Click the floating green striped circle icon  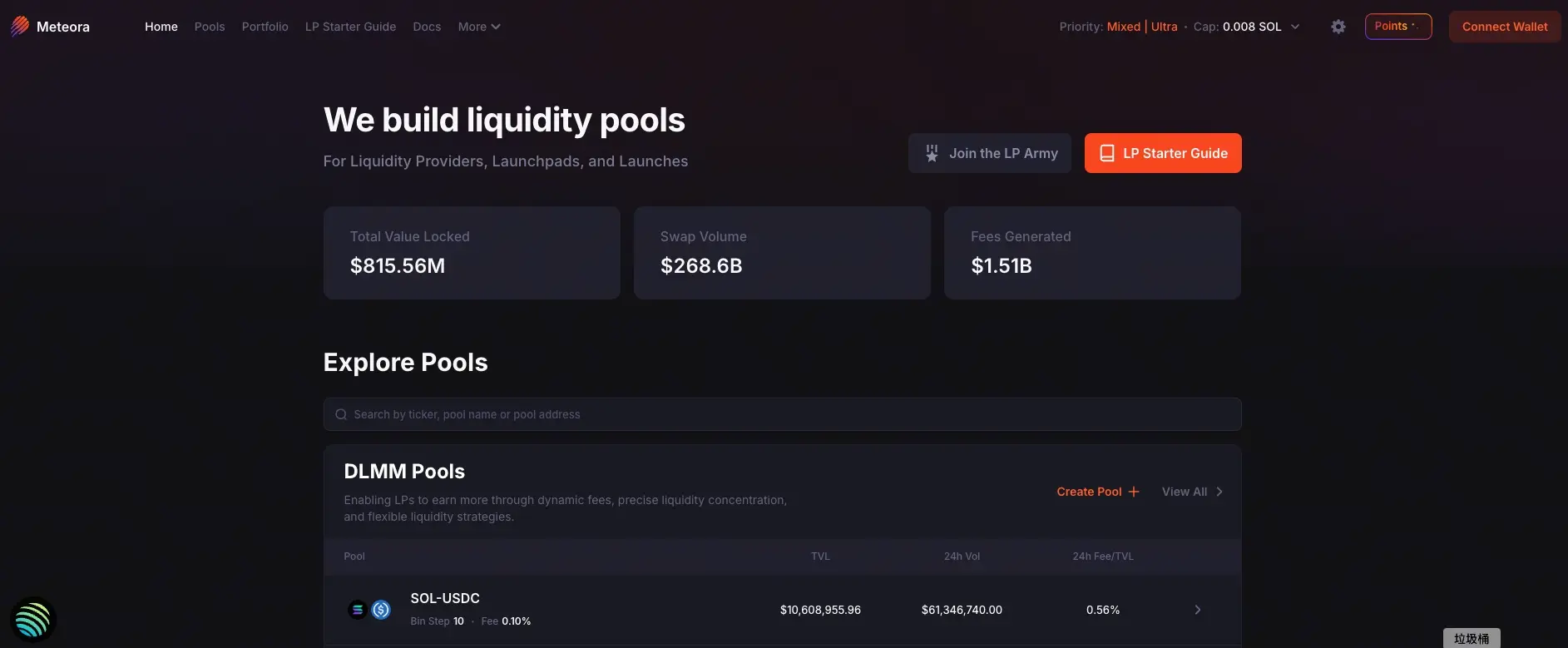[x=33, y=620]
